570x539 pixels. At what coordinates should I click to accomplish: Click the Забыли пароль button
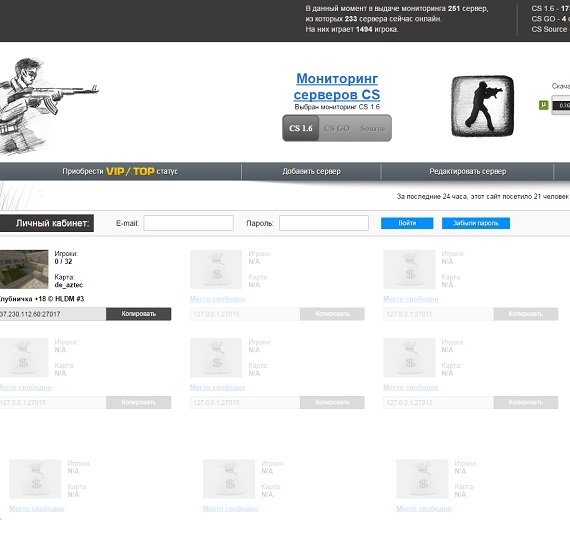(x=475, y=223)
